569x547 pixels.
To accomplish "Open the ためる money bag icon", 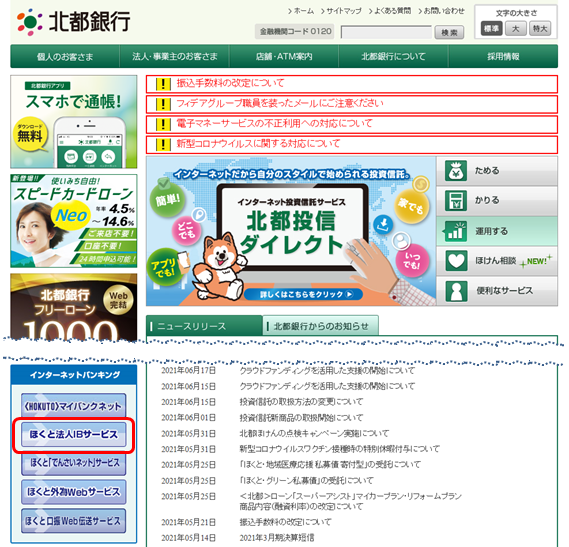I will click(456, 171).
